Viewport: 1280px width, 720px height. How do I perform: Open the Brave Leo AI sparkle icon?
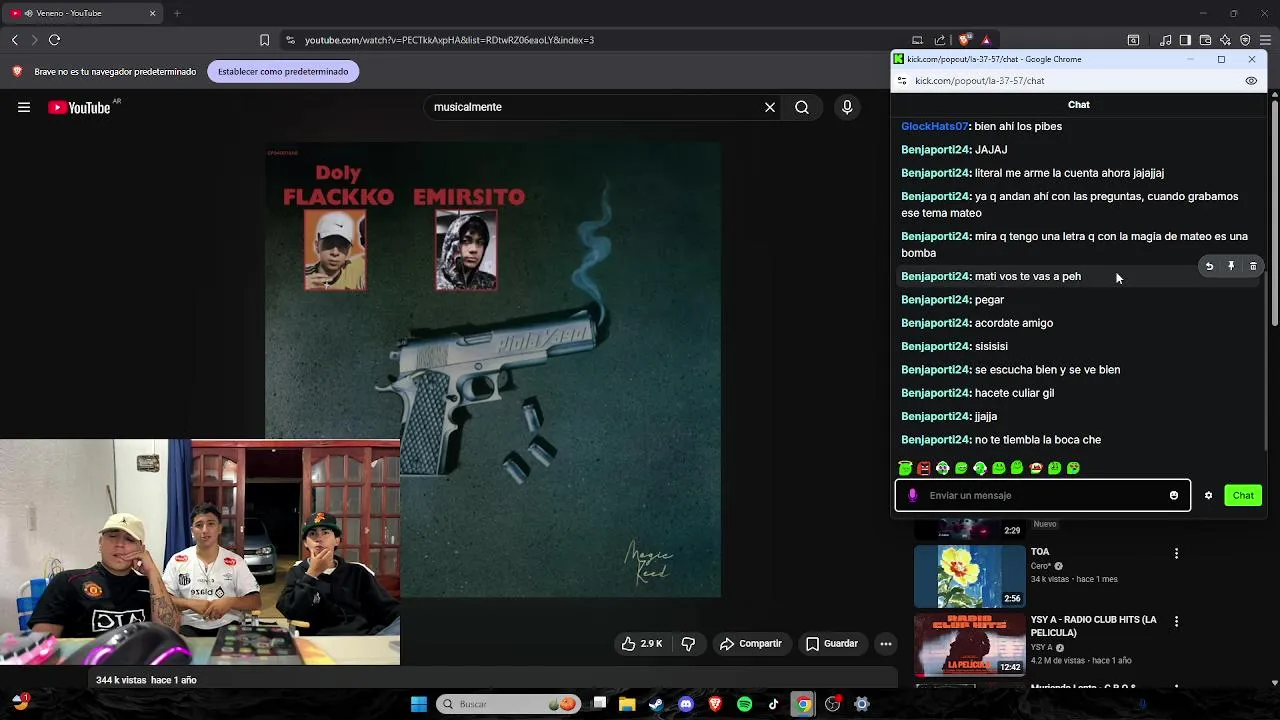coord(1225,40)
